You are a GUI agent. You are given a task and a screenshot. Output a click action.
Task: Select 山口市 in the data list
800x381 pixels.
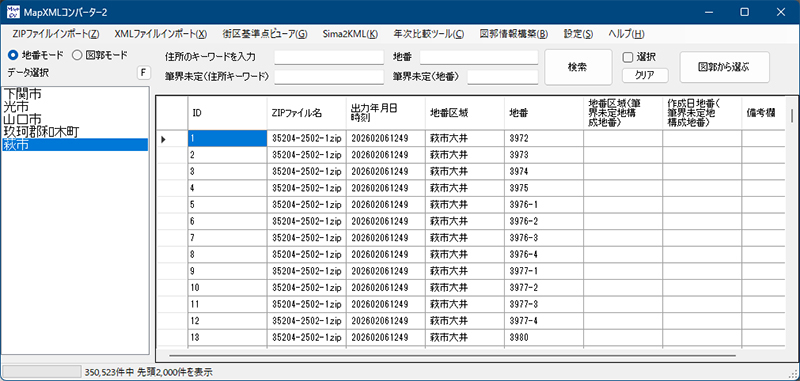click(x=75, y=119)
